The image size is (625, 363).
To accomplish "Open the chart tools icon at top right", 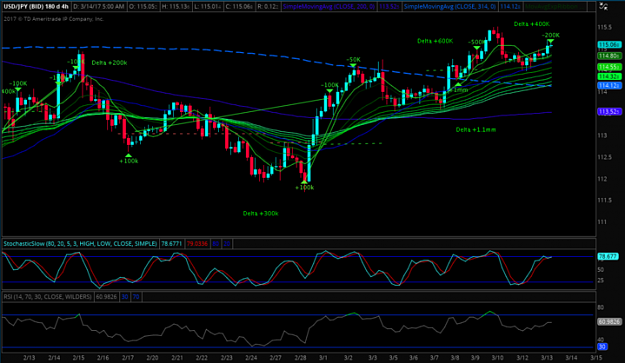I will (603, 6).
